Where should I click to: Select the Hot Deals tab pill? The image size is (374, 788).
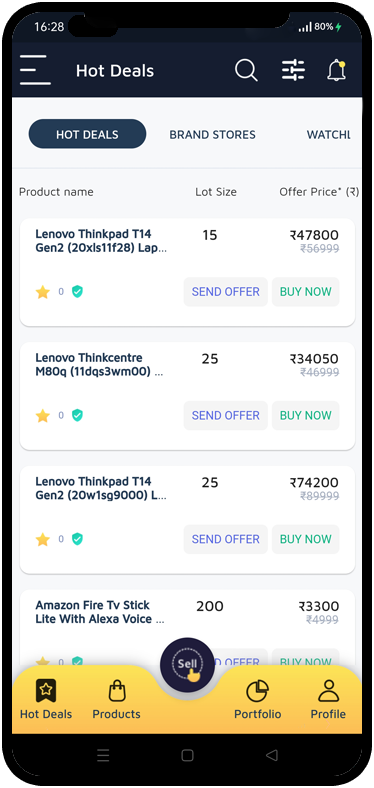click(x=87, y=134)
